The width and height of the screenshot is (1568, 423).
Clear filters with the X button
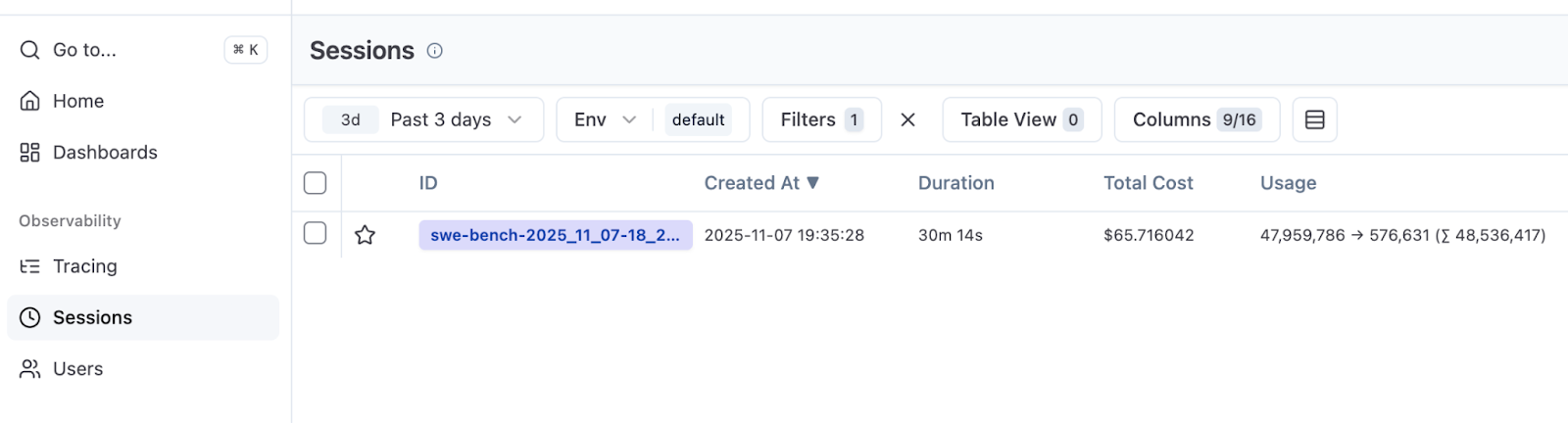907,119
